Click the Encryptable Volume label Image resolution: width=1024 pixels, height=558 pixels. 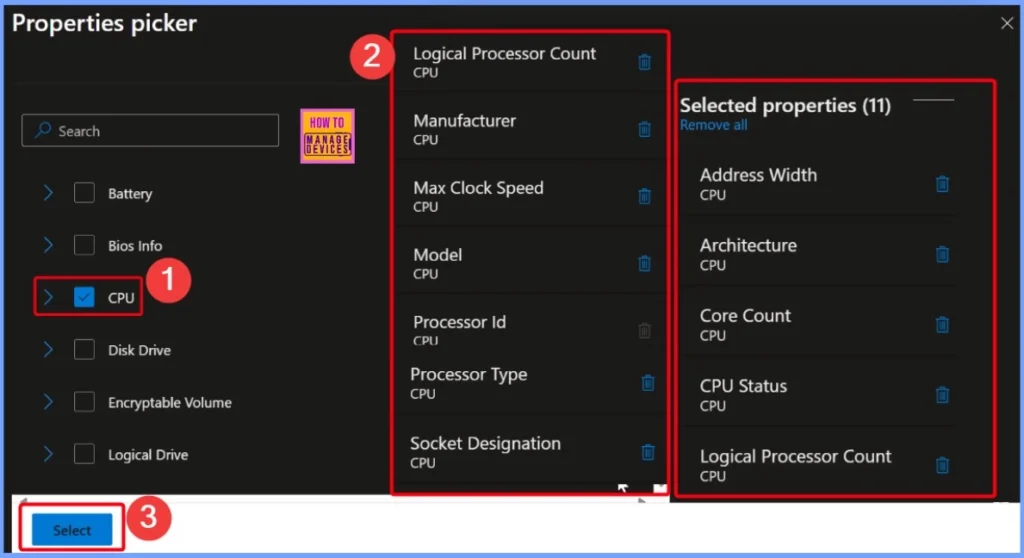[170, 402]
